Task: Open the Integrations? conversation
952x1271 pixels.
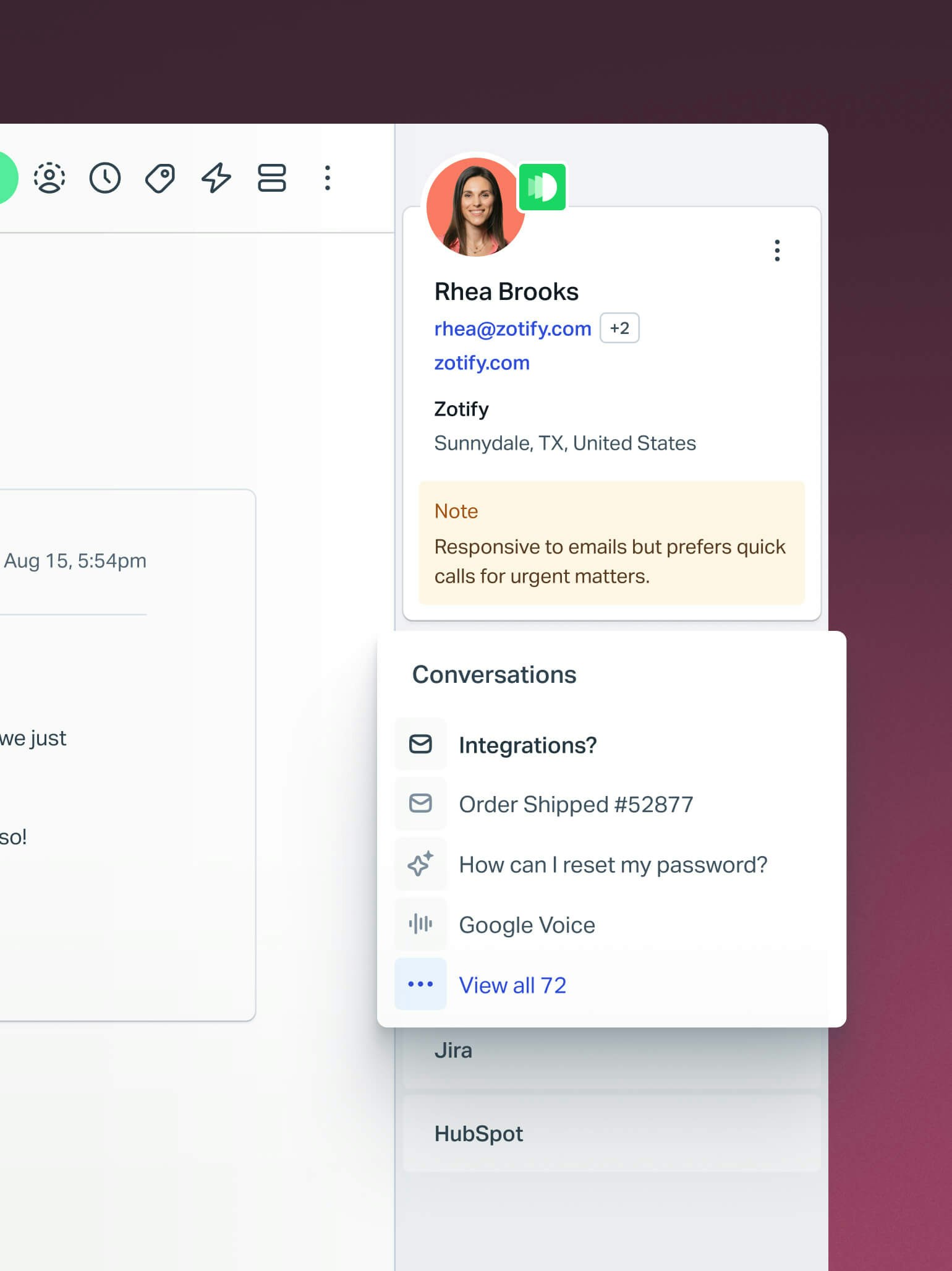Action: coord(527,745)
